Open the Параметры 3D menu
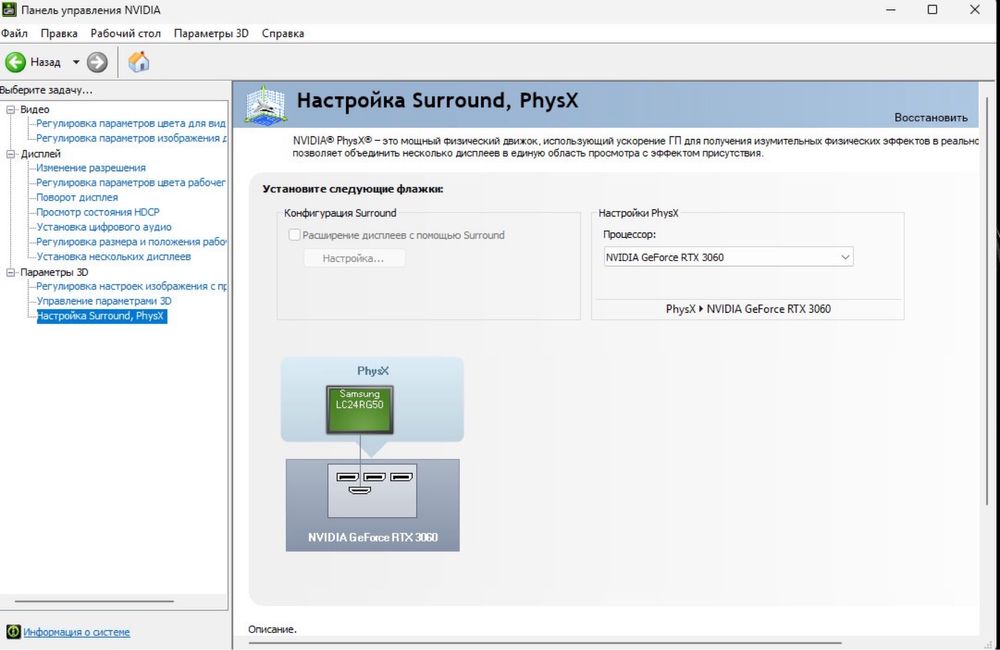Screen dimensions: 1000x650 211,33
